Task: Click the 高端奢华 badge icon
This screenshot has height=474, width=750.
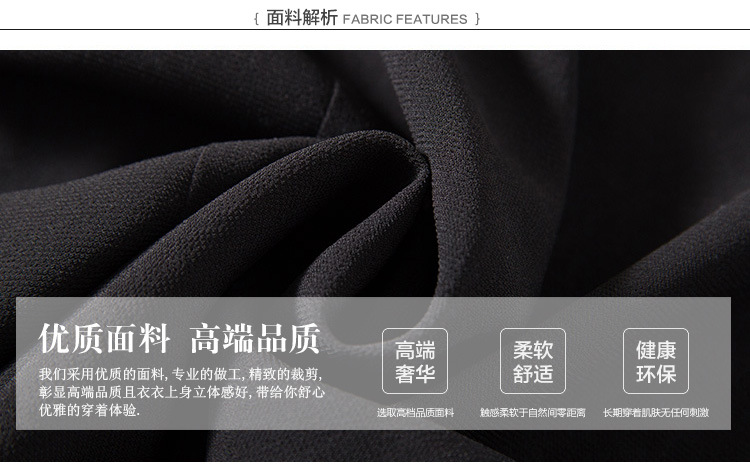Action: pos(415,361)
